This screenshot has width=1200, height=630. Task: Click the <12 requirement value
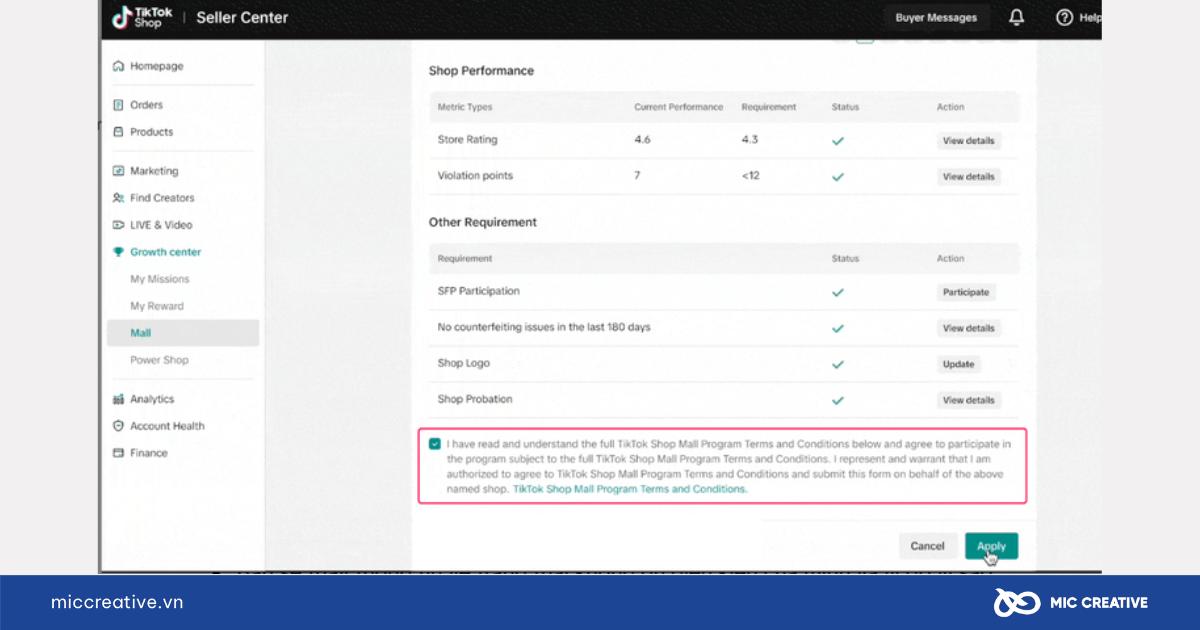point(750,176)
